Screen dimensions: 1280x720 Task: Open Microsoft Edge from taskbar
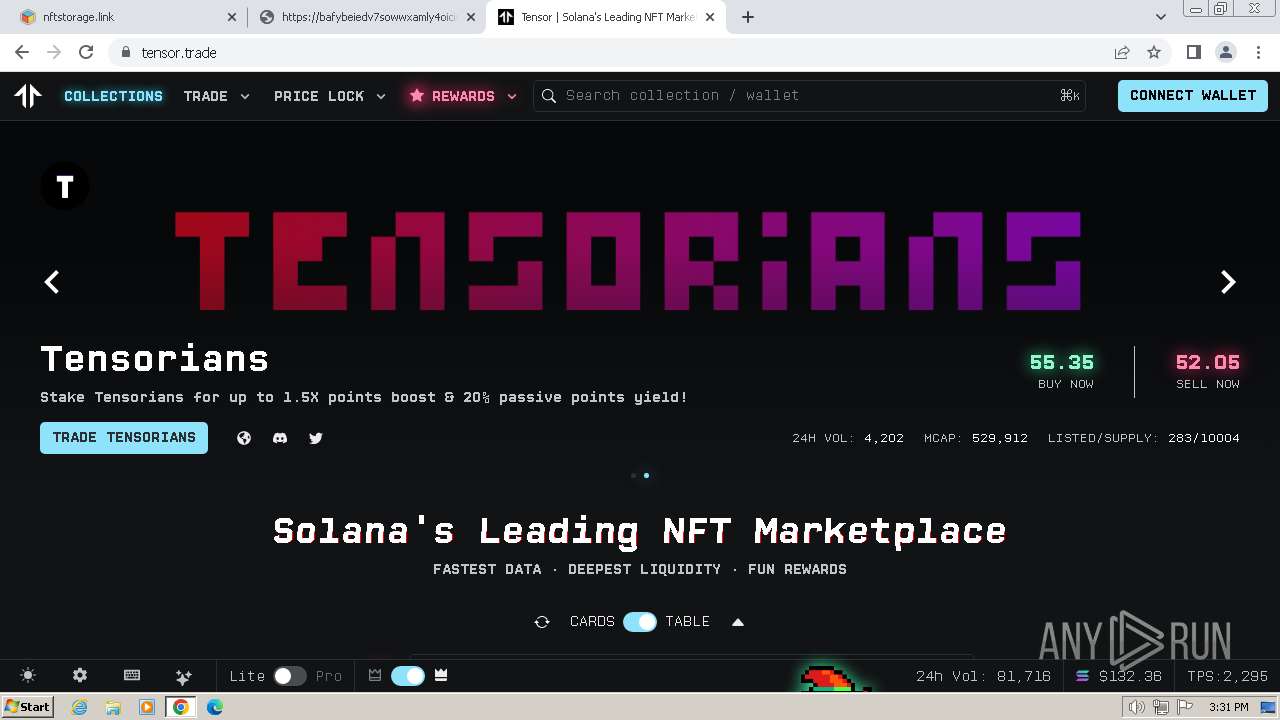214,707
